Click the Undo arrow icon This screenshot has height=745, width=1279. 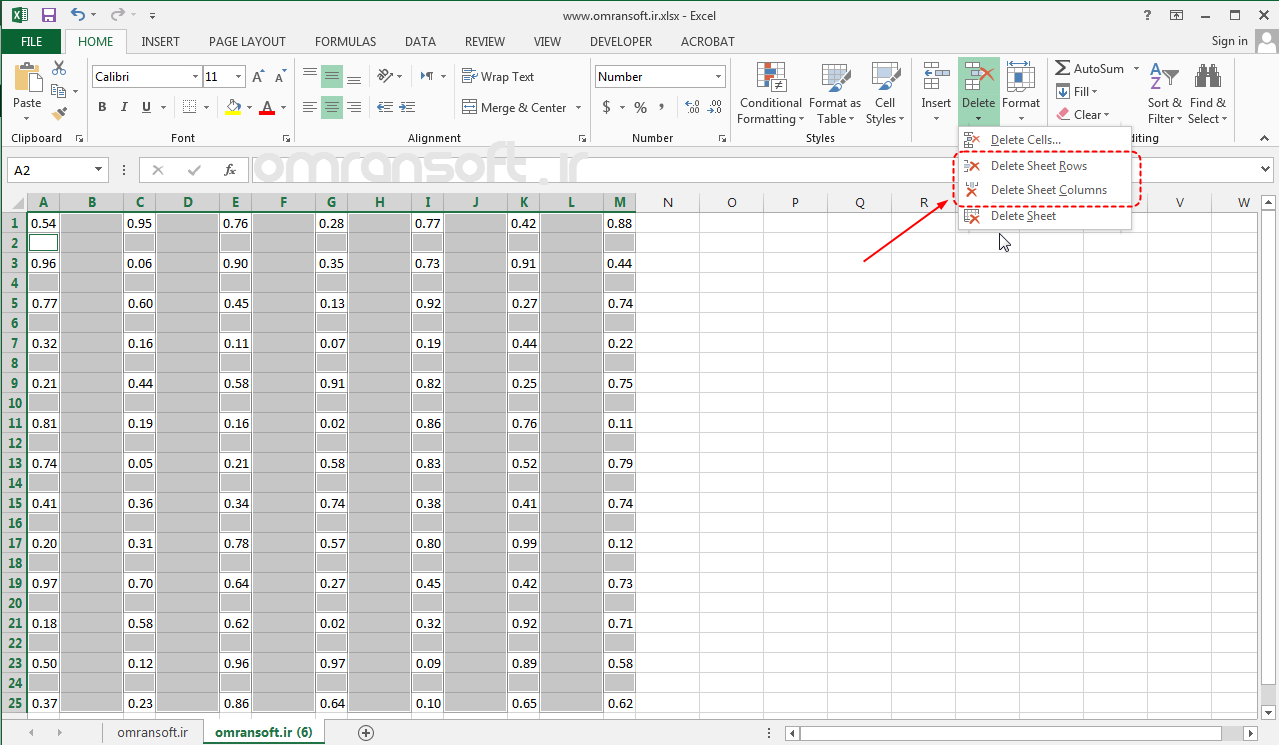point(79,16)
